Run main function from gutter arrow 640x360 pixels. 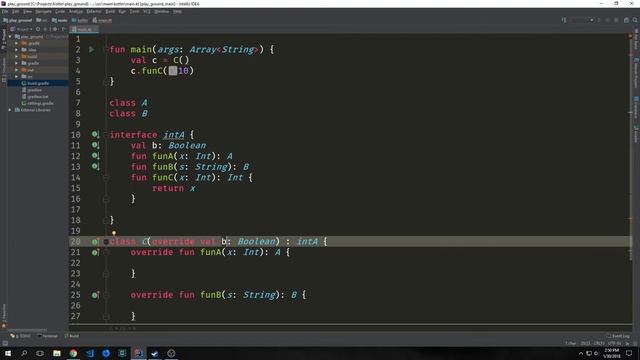pos(91,49)
